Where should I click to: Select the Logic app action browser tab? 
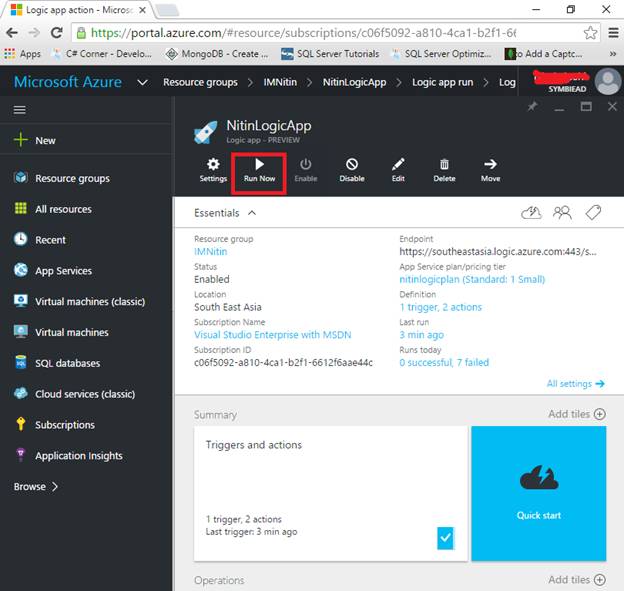click(78, 10)
